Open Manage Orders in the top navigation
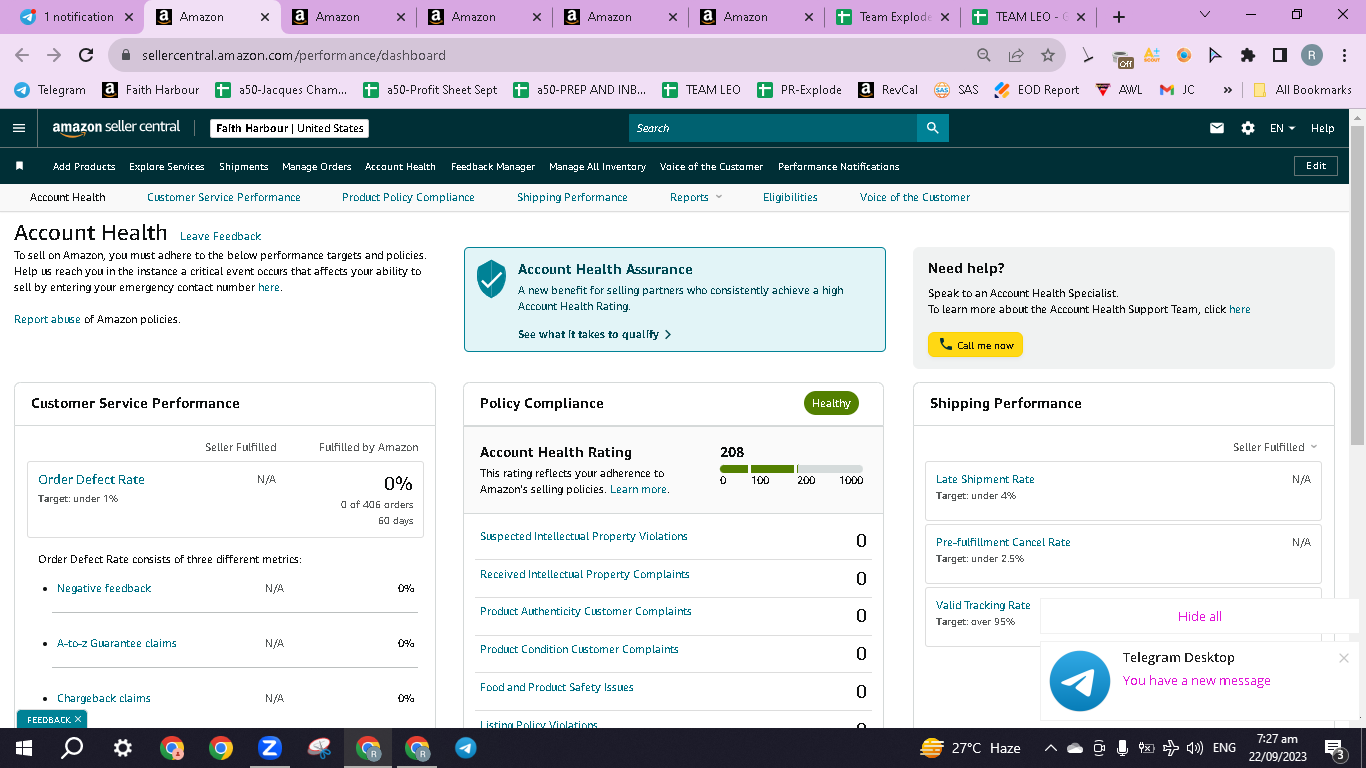This screenshot has width=1366, height=768. [x=317, y=166]
